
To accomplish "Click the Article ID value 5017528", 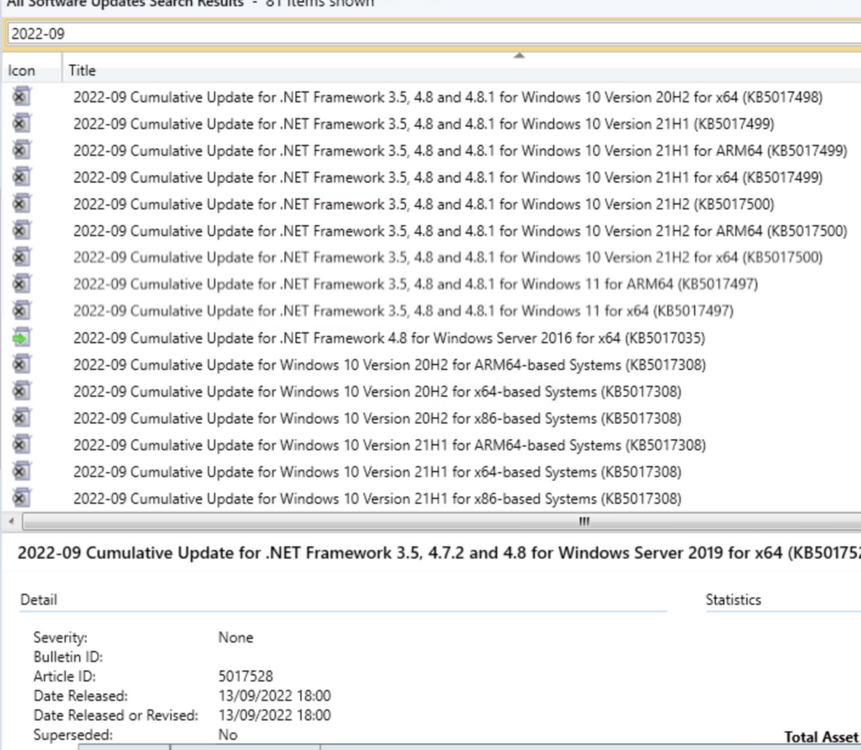I will tap(245, 676).
